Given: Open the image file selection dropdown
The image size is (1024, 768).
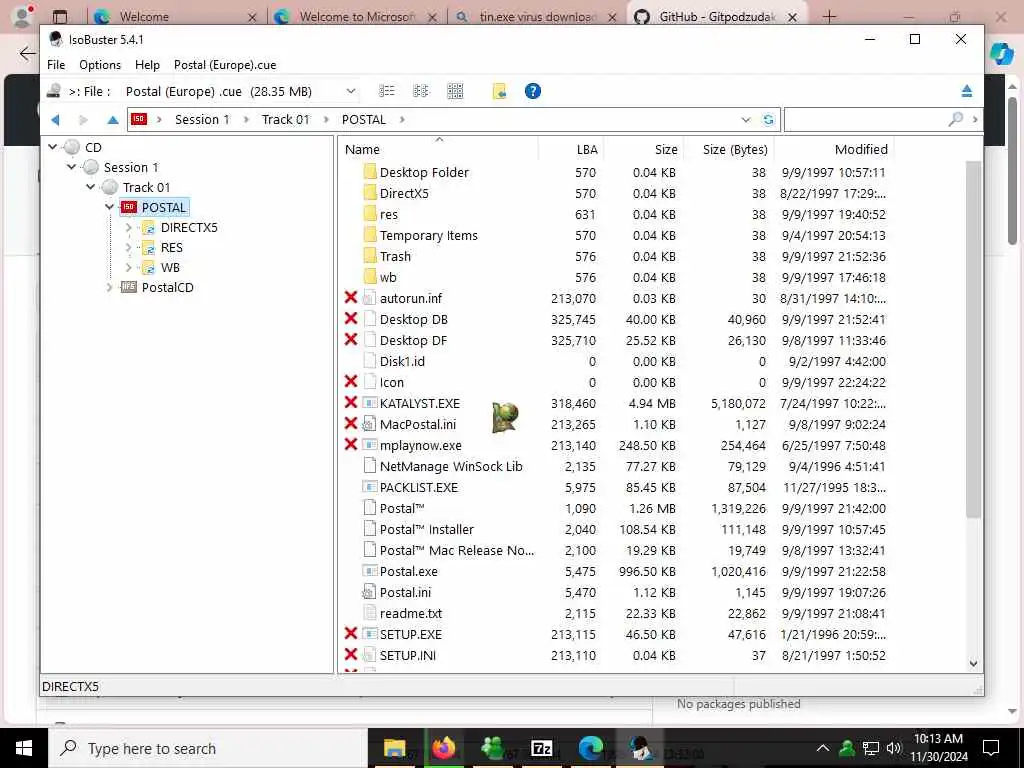Looking at the screenshot, I should (x=351, y=91).
